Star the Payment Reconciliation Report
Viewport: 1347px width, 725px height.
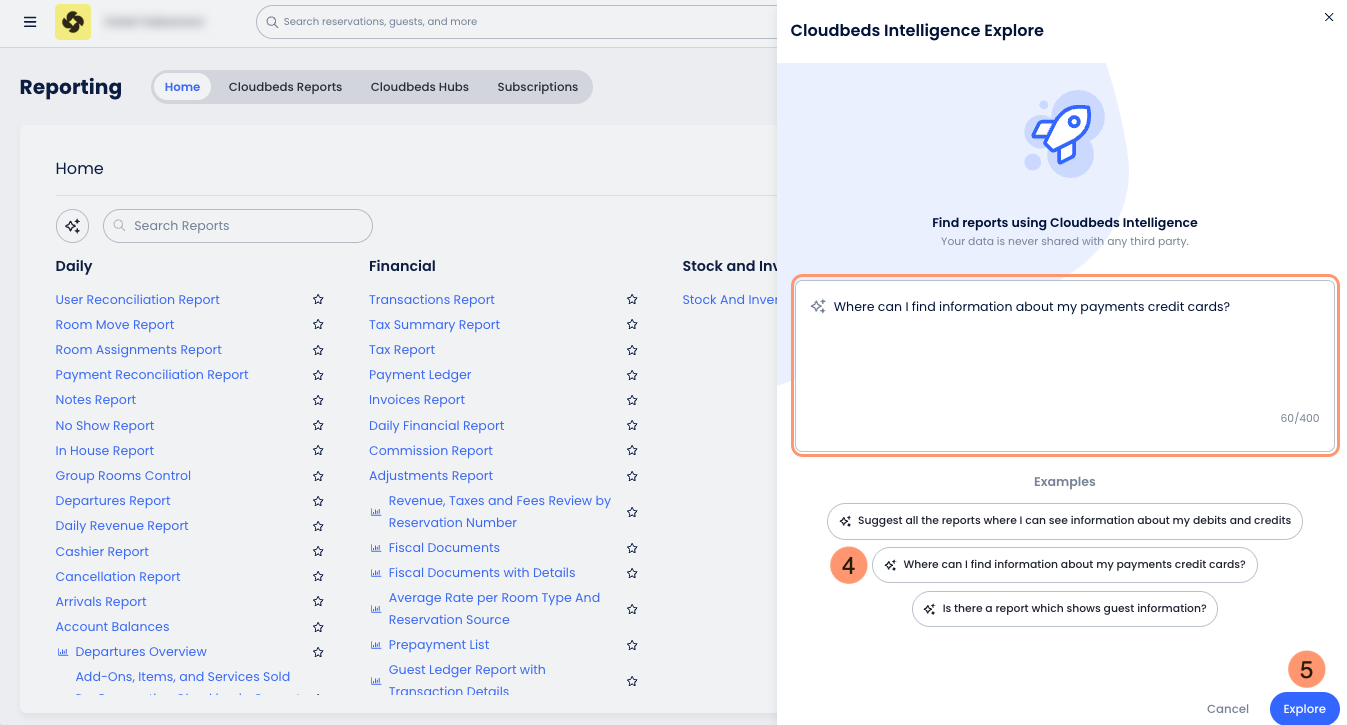pos(318,375)
